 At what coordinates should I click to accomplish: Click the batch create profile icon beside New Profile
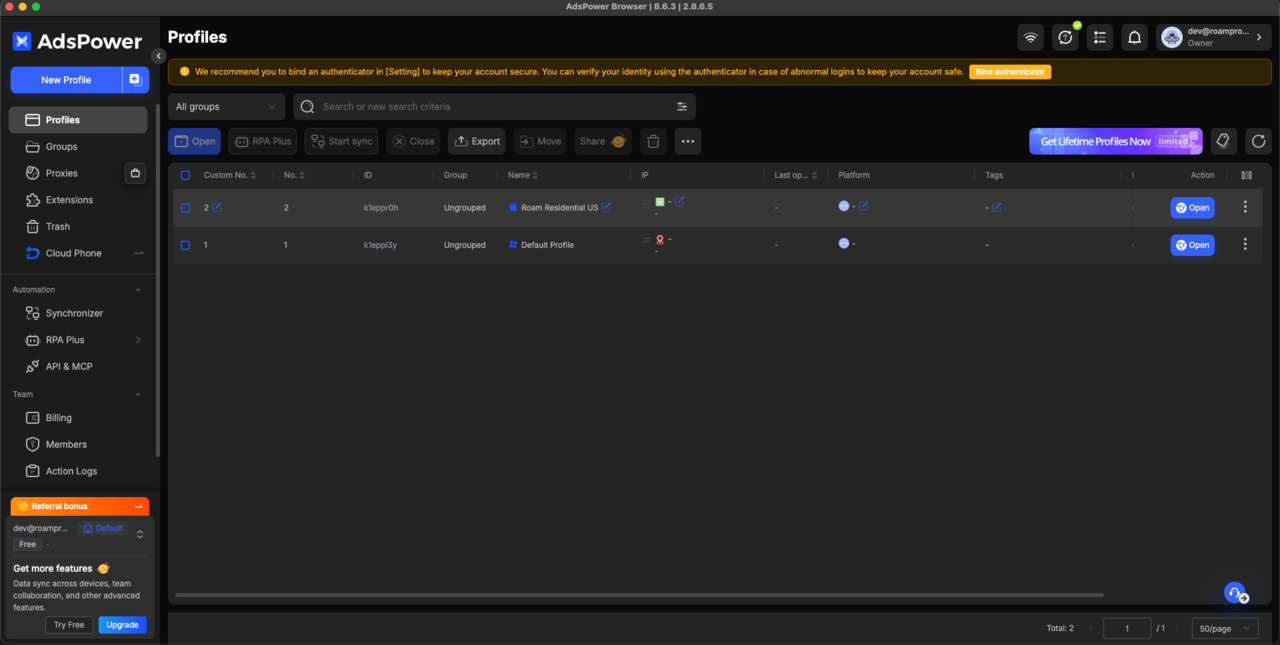pos(135,80)
